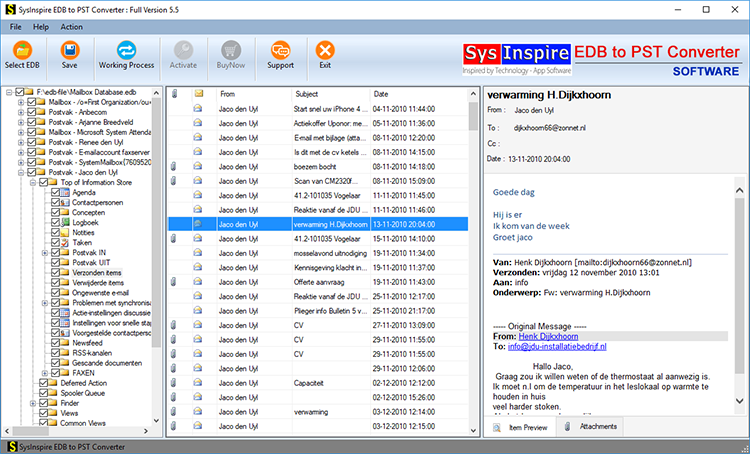750x454 pixels.
Task: Open the Select EDB toolbar icon
Action: click(22, 50)
